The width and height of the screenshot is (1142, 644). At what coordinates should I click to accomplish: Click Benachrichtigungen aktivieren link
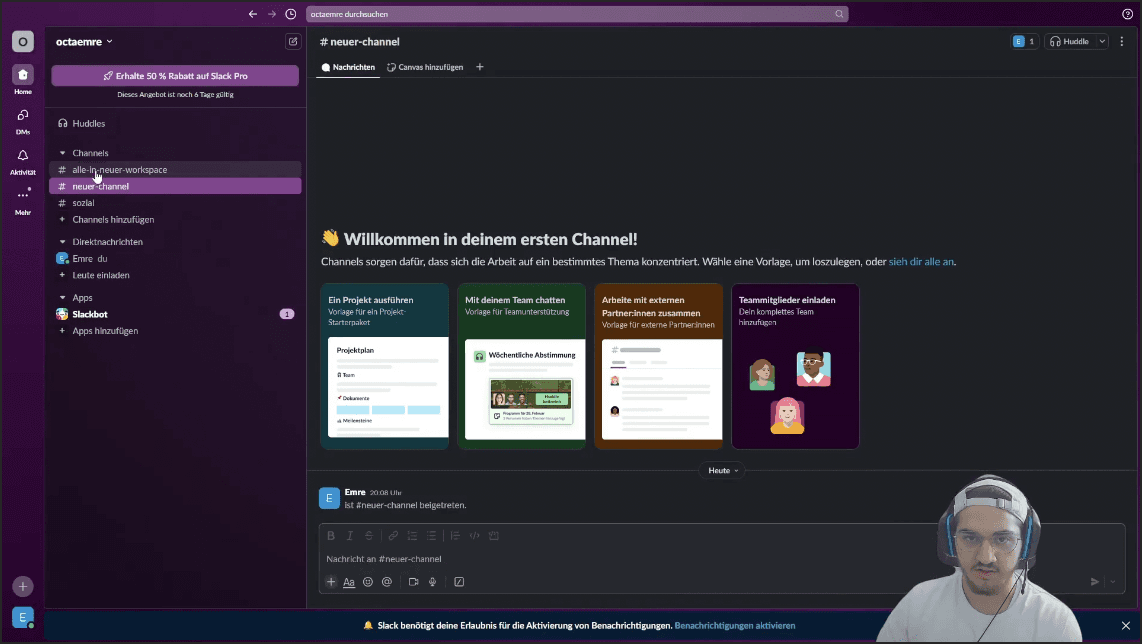735,625
